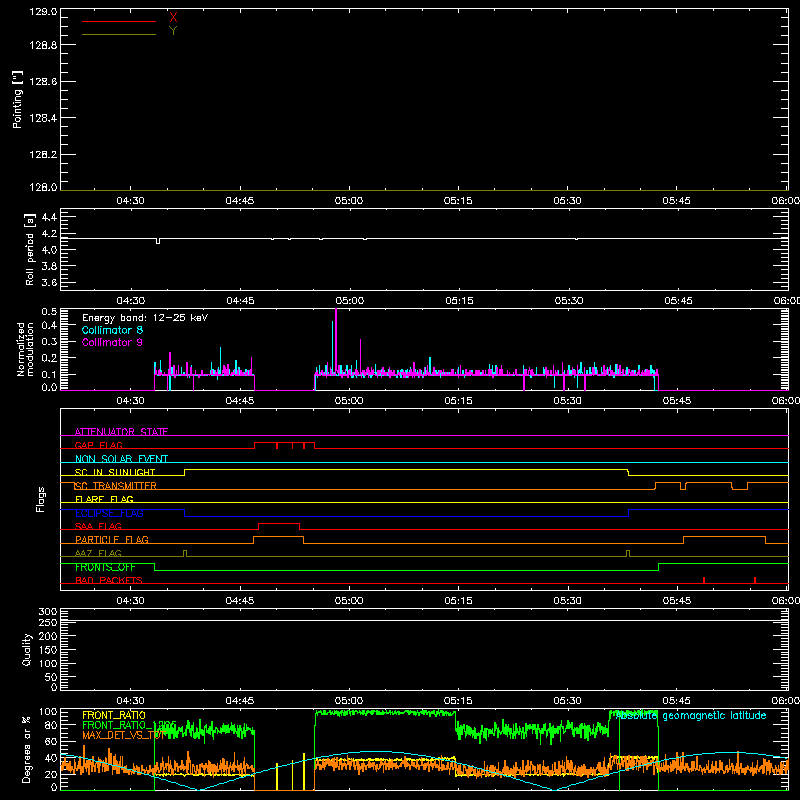Click the Absolute geomagnetic latitude label
800x800 pixels.
click(691, 716)
